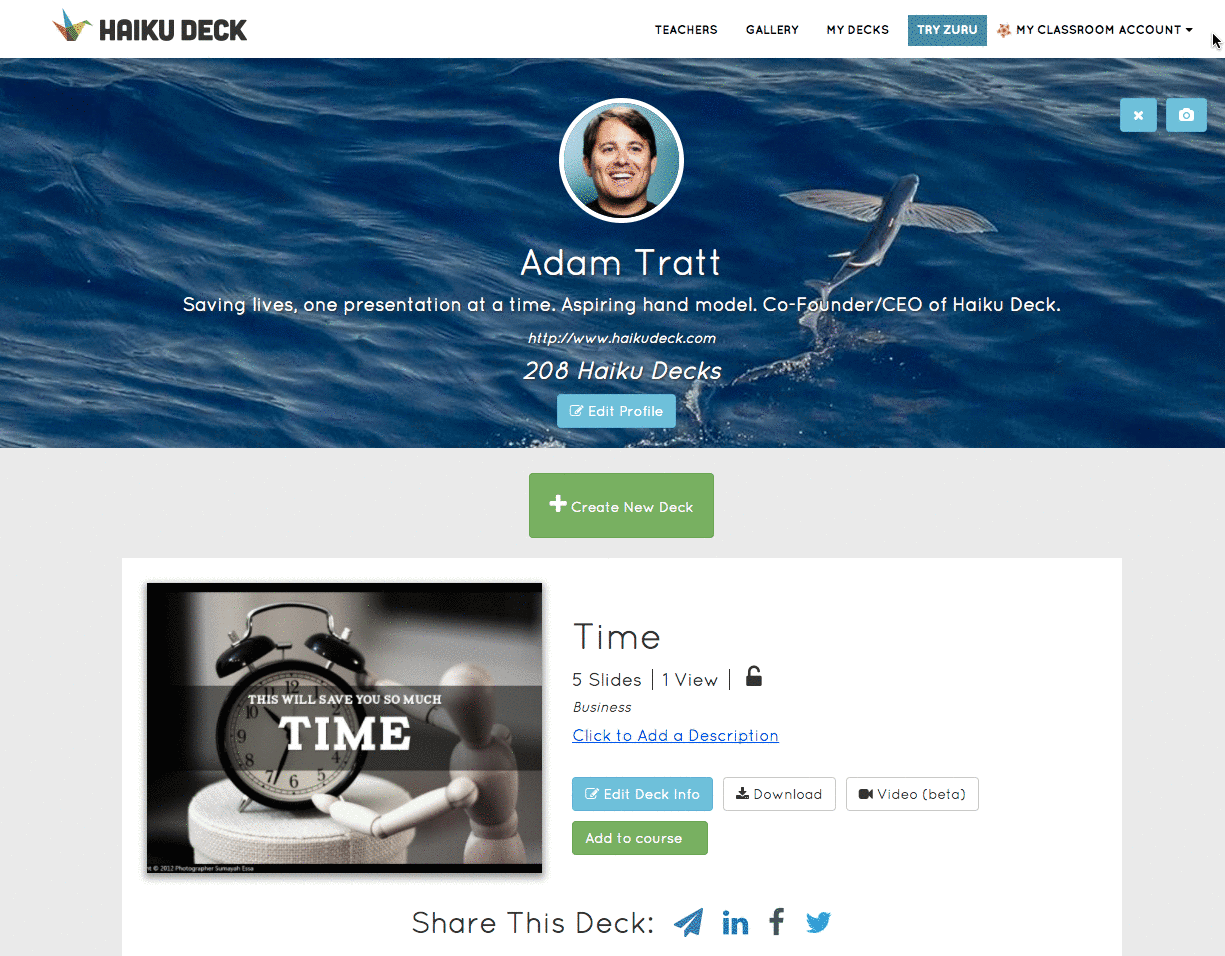The width and height of the screenshot is (1225, 956).
Task: Click the Add to course button
Action: click(639, 838)
